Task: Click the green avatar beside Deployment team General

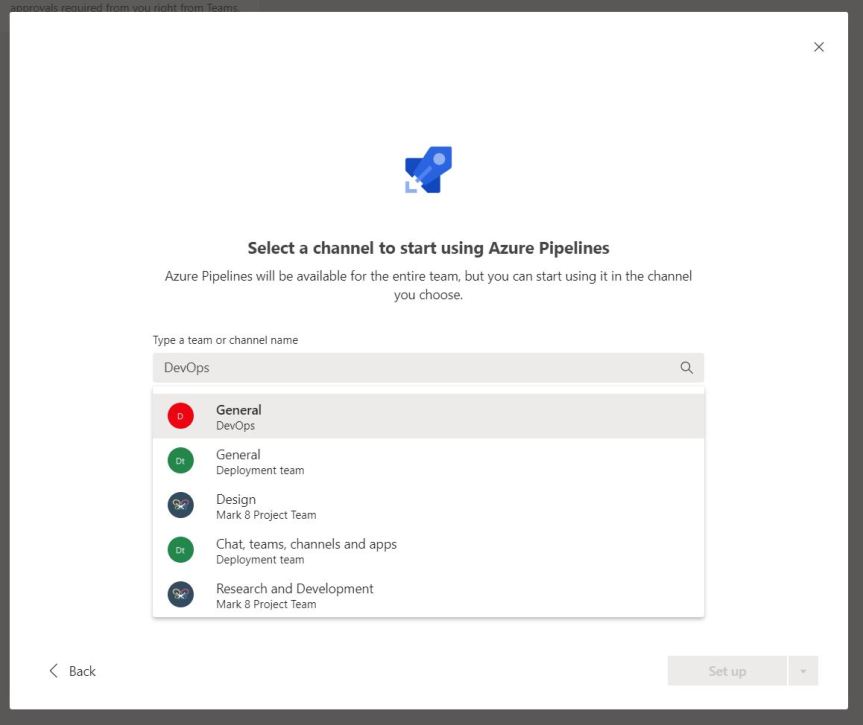Action: (x=180, y=461)
